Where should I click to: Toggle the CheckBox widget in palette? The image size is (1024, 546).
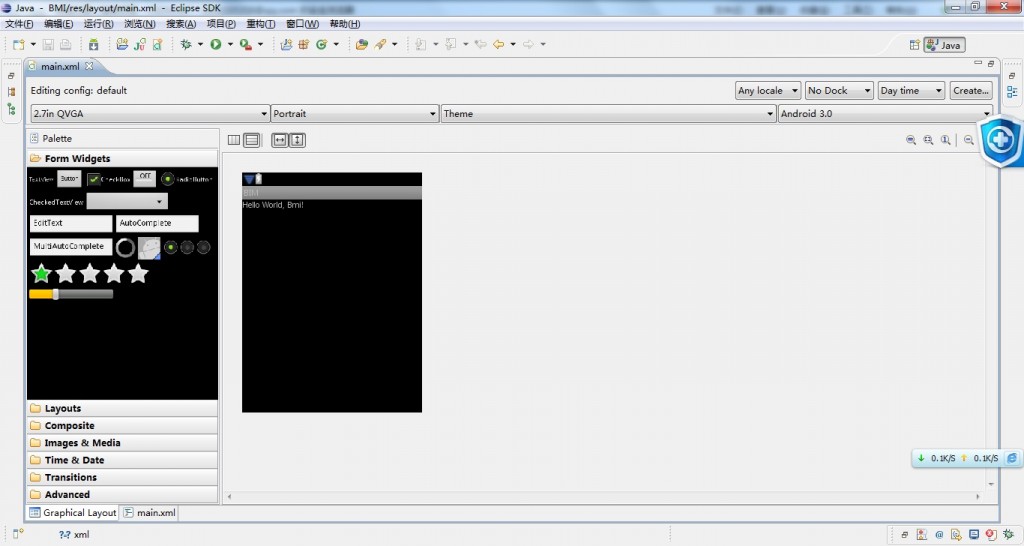[109, 179]
